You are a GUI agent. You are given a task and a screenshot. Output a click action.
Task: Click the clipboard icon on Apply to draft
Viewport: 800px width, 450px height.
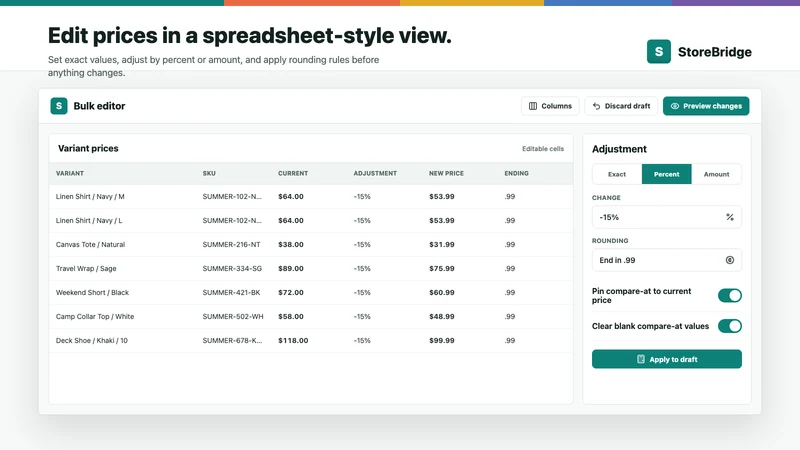641,359
